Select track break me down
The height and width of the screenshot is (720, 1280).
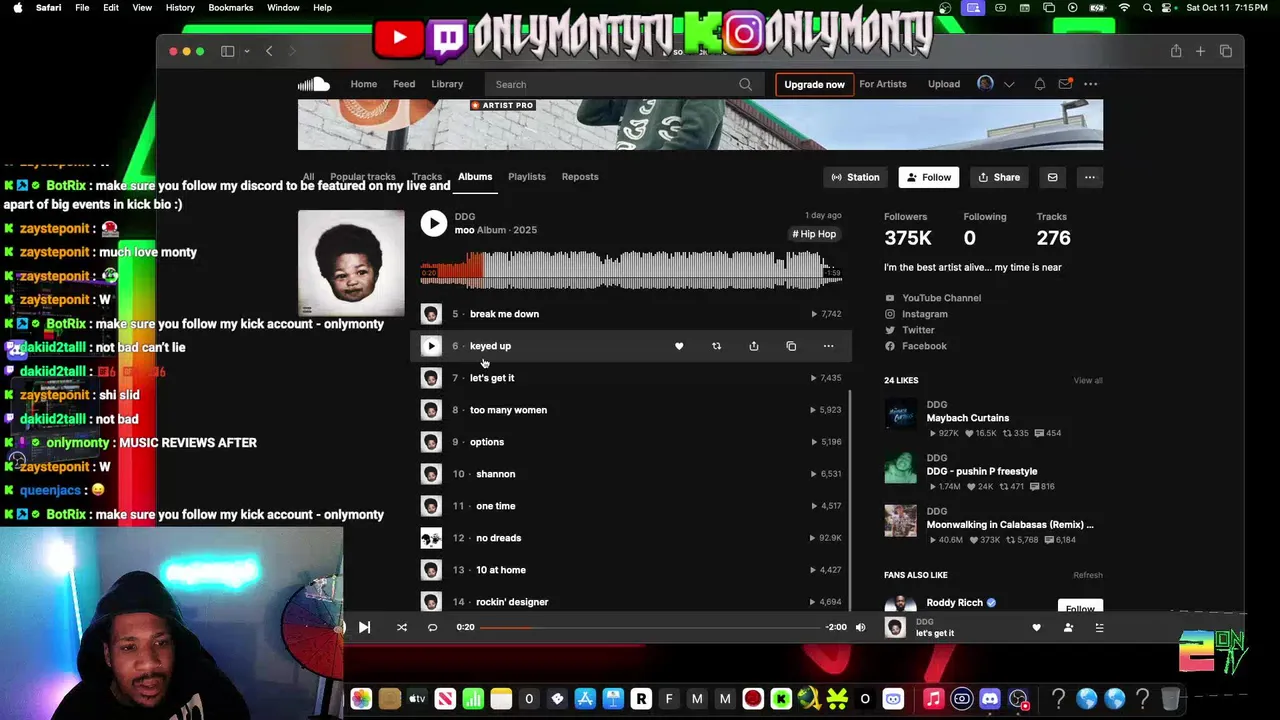pyautogui.click(x=504, y=314)
